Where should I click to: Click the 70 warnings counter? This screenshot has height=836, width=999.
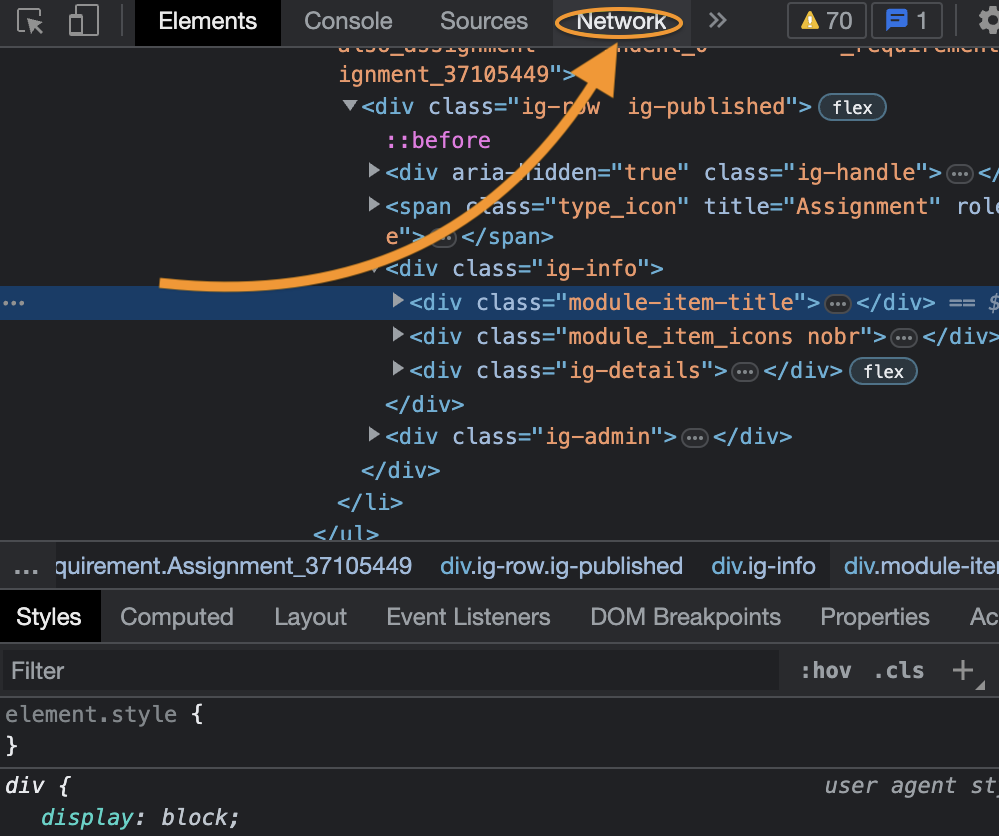[826, 21]
